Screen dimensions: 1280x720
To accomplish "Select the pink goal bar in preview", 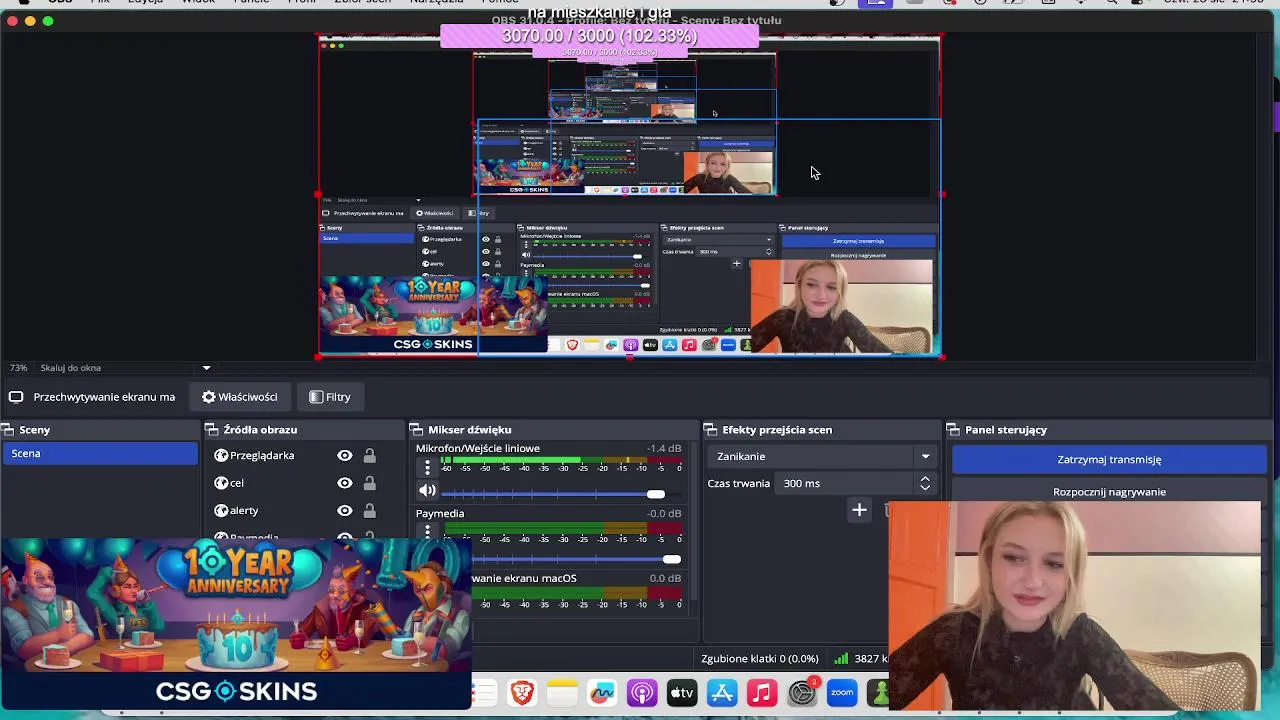I will (599, 36).
